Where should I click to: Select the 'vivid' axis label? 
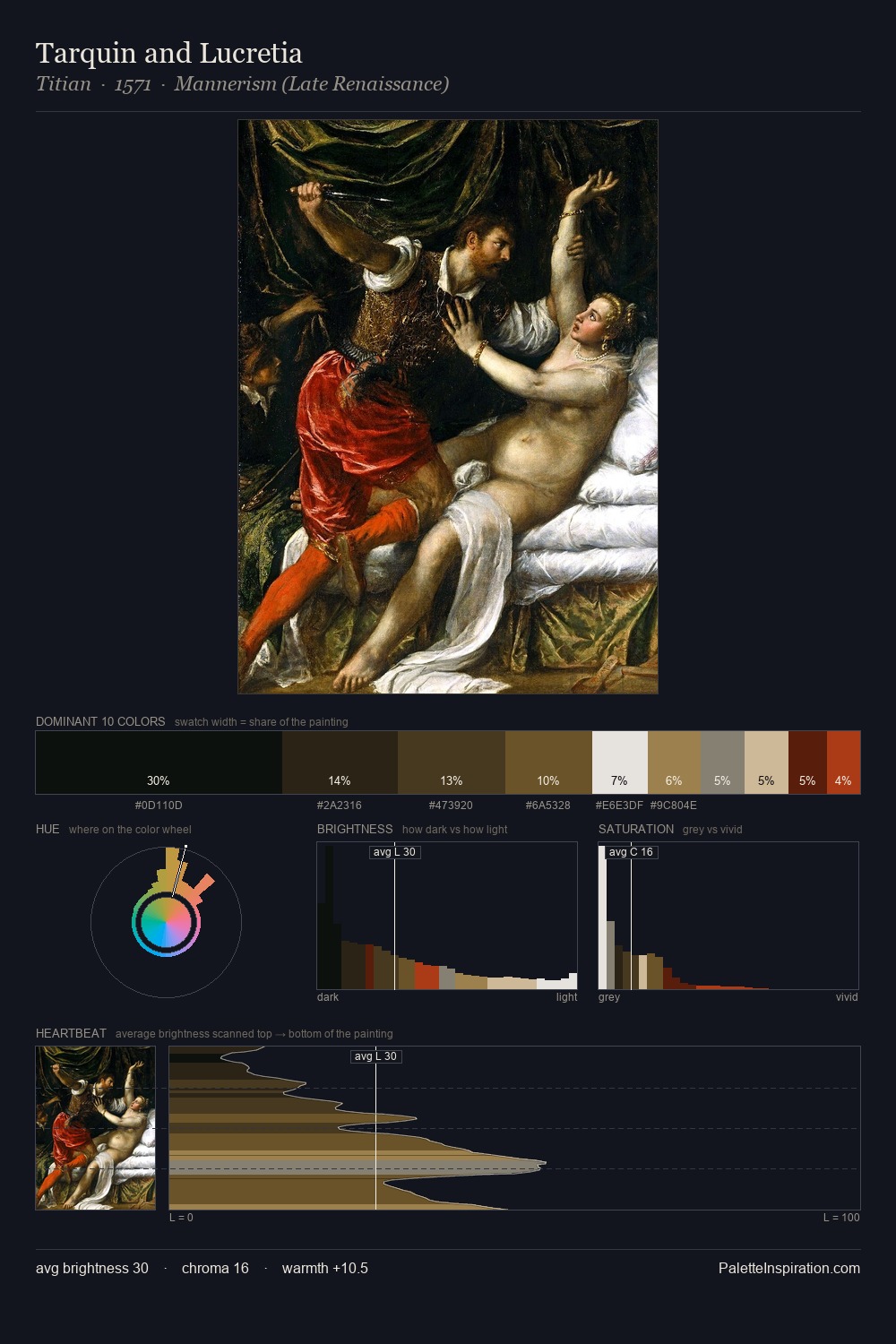coord(847,997)
